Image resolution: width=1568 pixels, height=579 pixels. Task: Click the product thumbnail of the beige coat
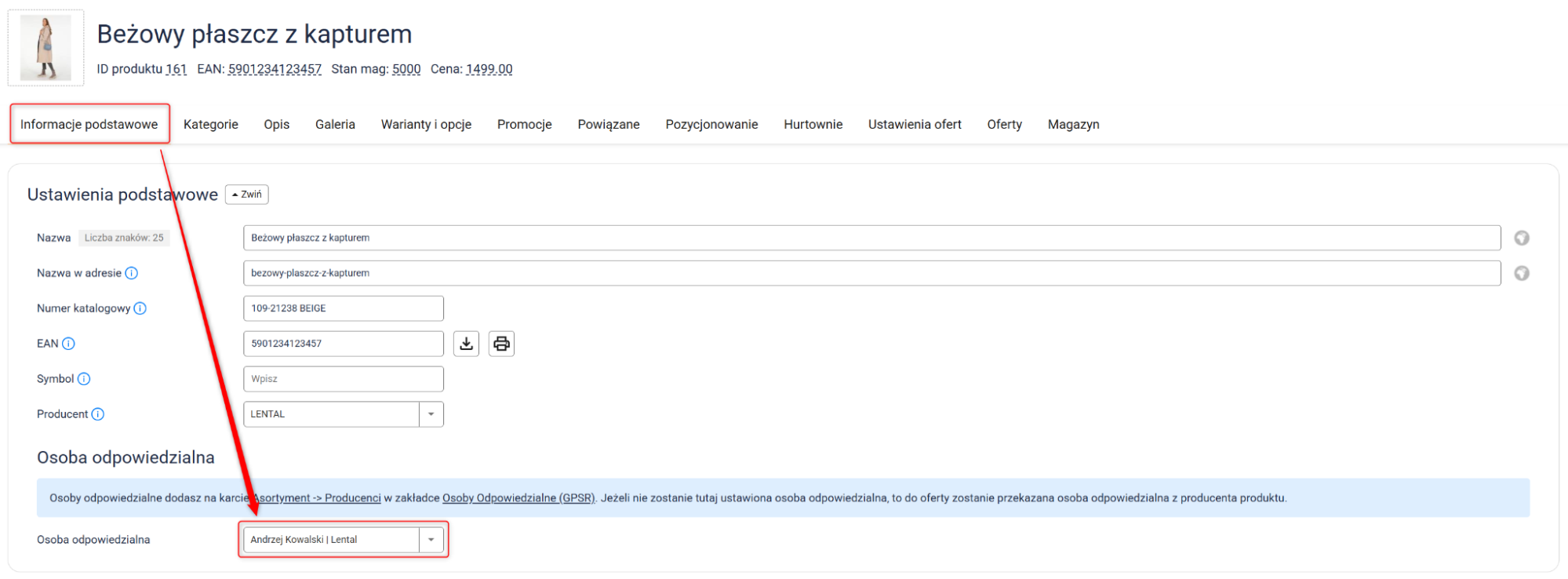tap(45, 48)
